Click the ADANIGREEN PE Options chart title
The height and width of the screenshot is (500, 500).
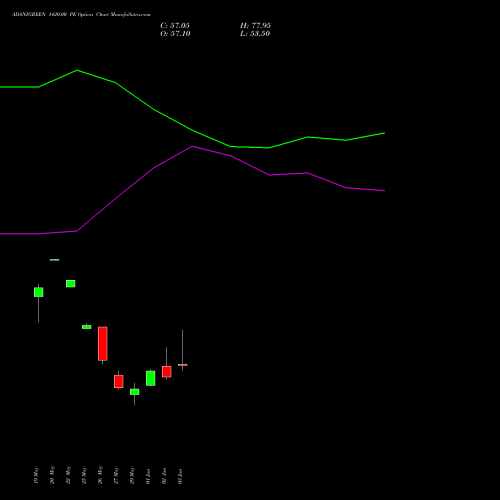click(x=81, y=15)
